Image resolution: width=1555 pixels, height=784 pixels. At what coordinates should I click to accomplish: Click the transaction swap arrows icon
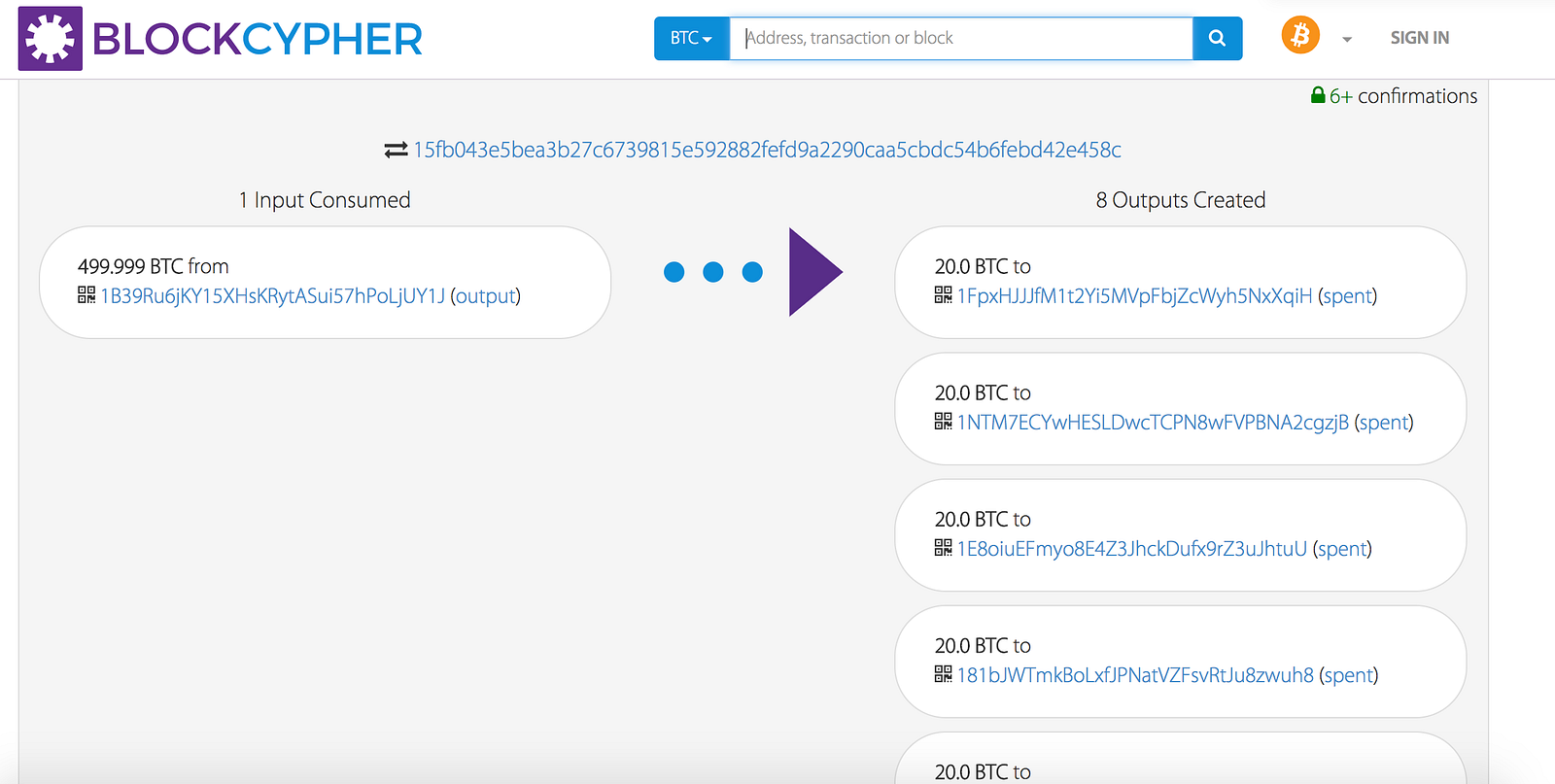click(396, 150)
